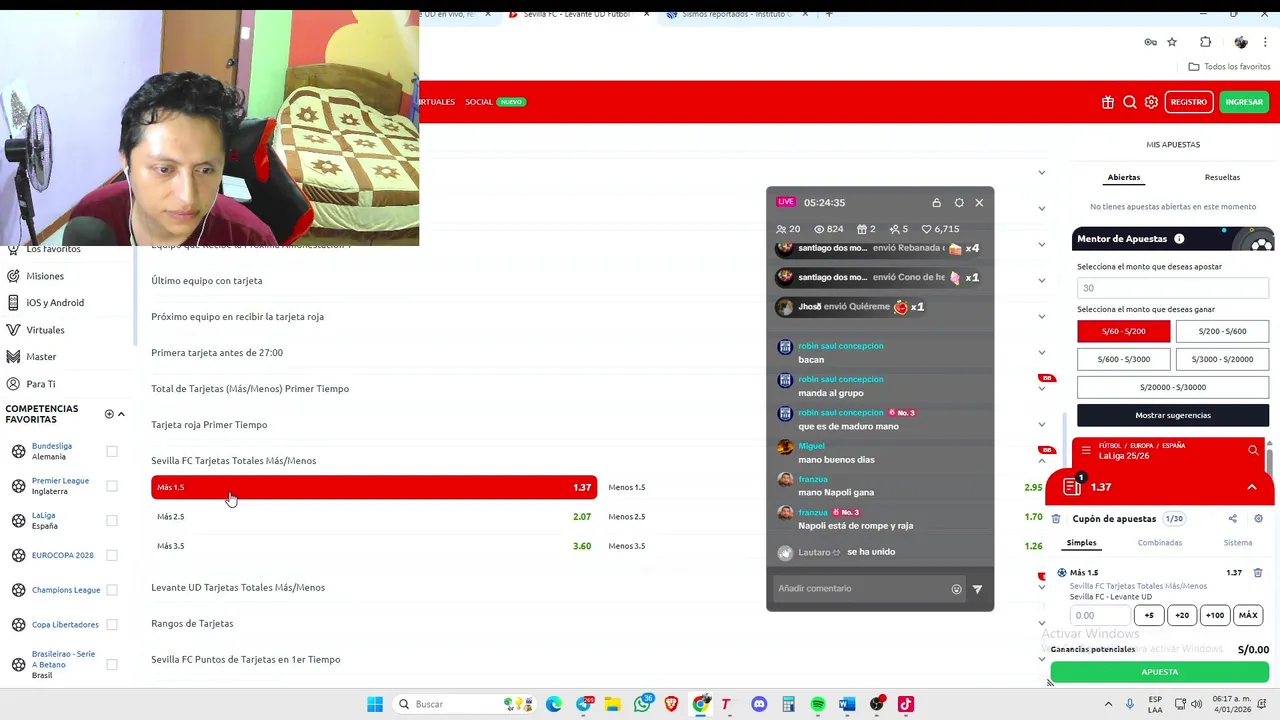Expand Rangos de Tarjetas market
This screenshot has width=1280, height=720.
point(1041,624)
